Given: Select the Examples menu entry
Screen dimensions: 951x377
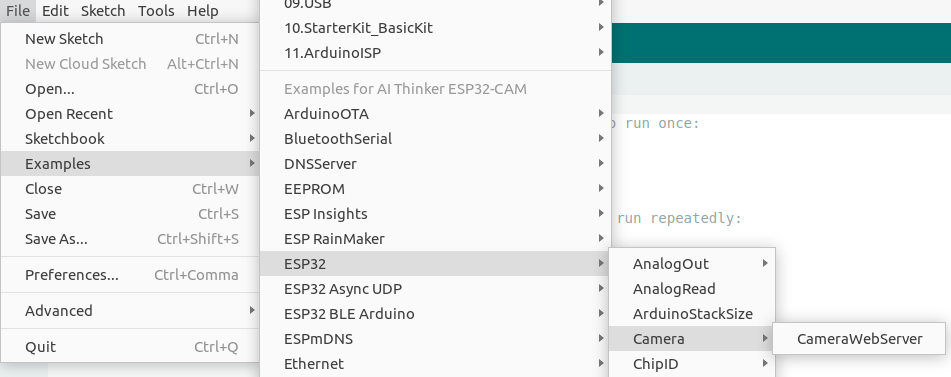Looking at the screenshot, I should pyautogui.click(x=130, y=164).
